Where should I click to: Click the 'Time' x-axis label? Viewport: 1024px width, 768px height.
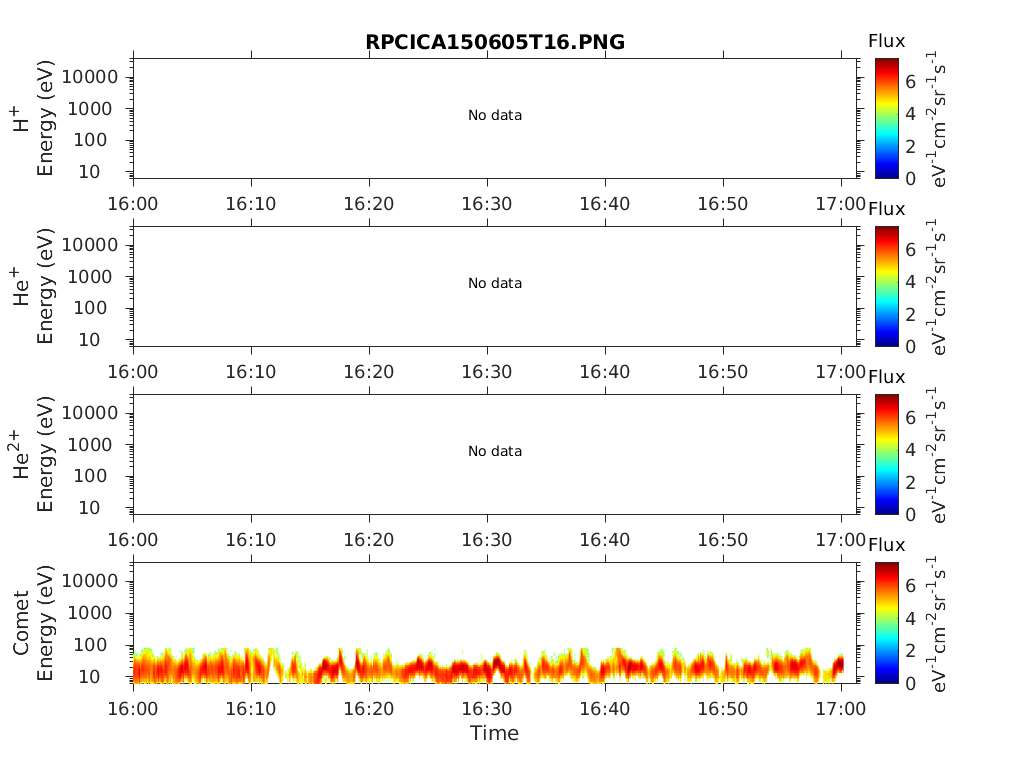pos(494,733)
